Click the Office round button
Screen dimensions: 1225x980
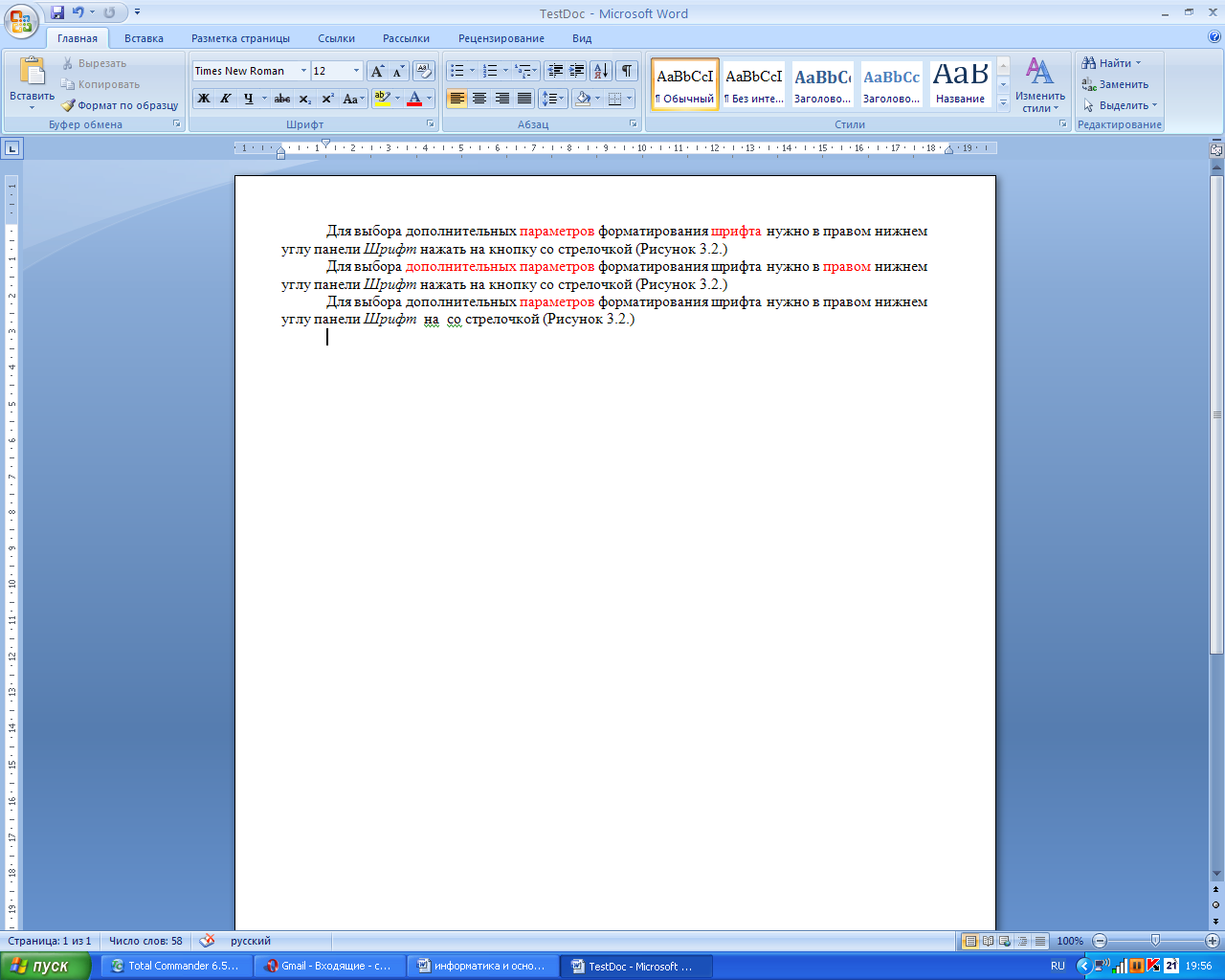pos(20,19)
